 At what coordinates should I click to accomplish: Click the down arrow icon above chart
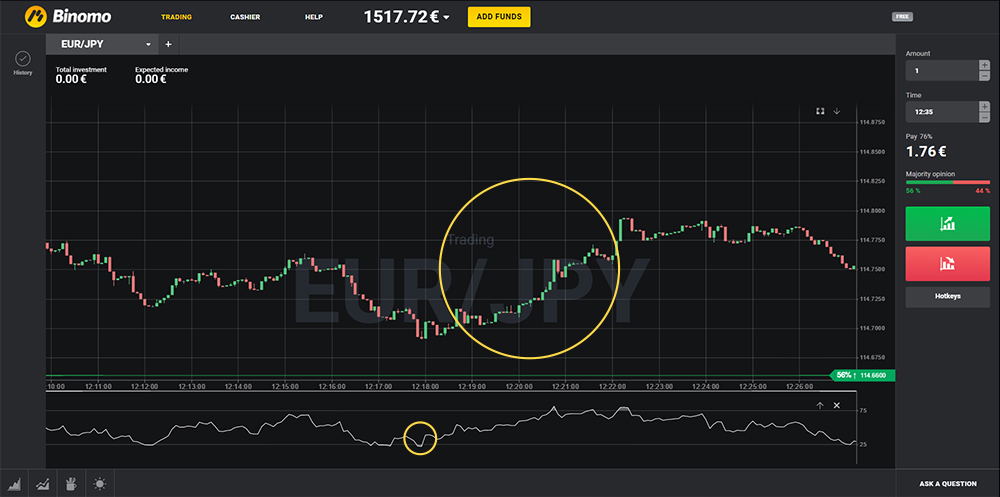click(837, 111)
